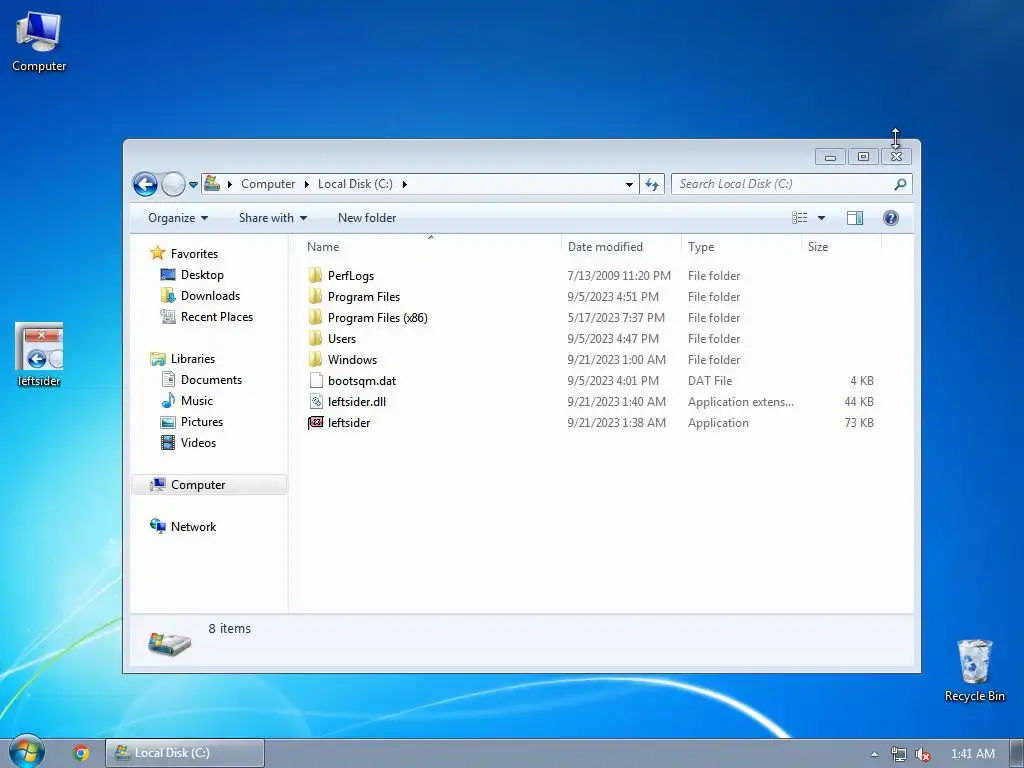Expand the arrow after Computer breadcrumb
The height and width of the screenshot is (768, 1024).
click(x=307, y=184)
